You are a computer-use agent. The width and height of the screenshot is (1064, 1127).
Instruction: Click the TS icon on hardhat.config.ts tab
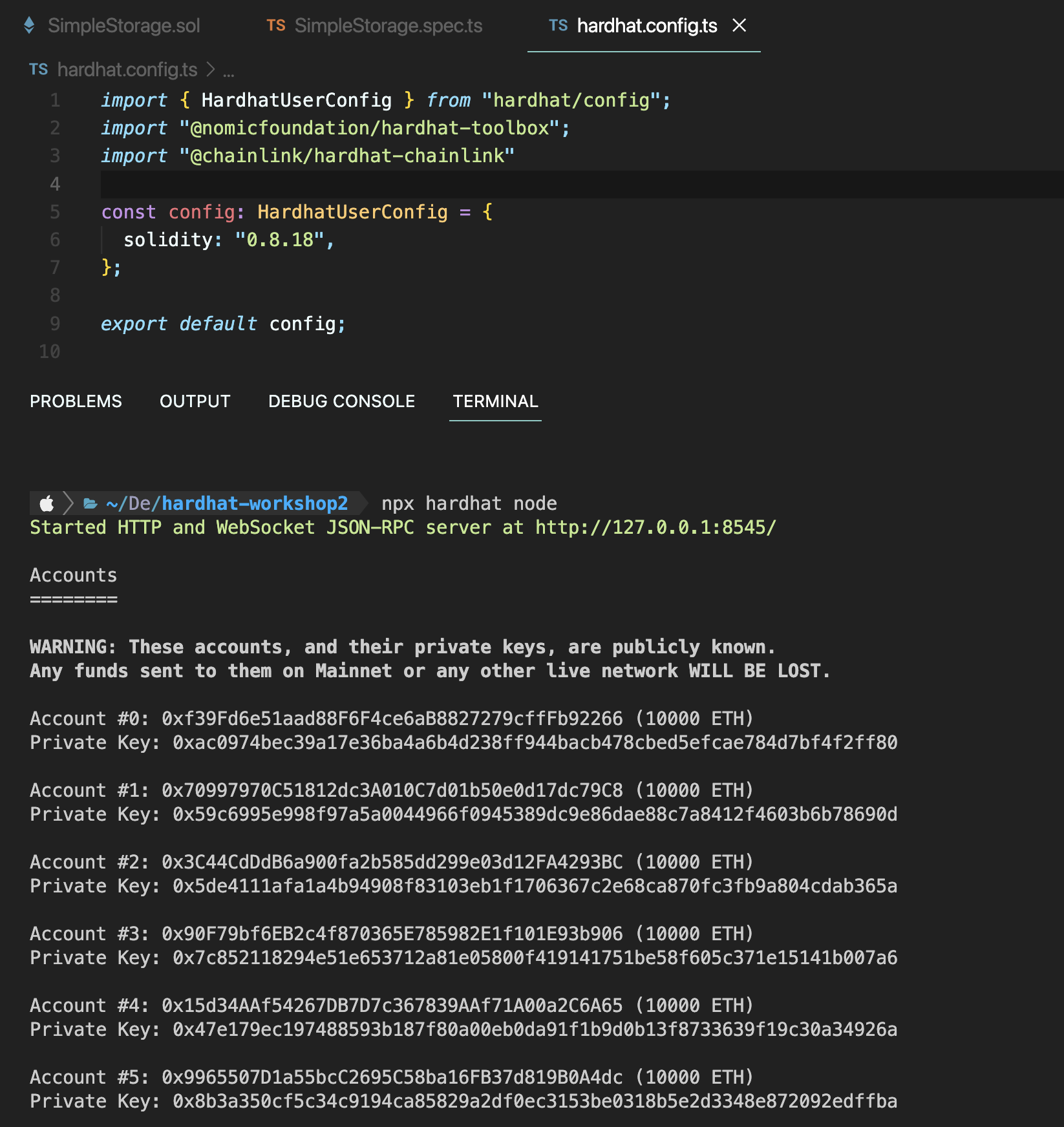558,26
